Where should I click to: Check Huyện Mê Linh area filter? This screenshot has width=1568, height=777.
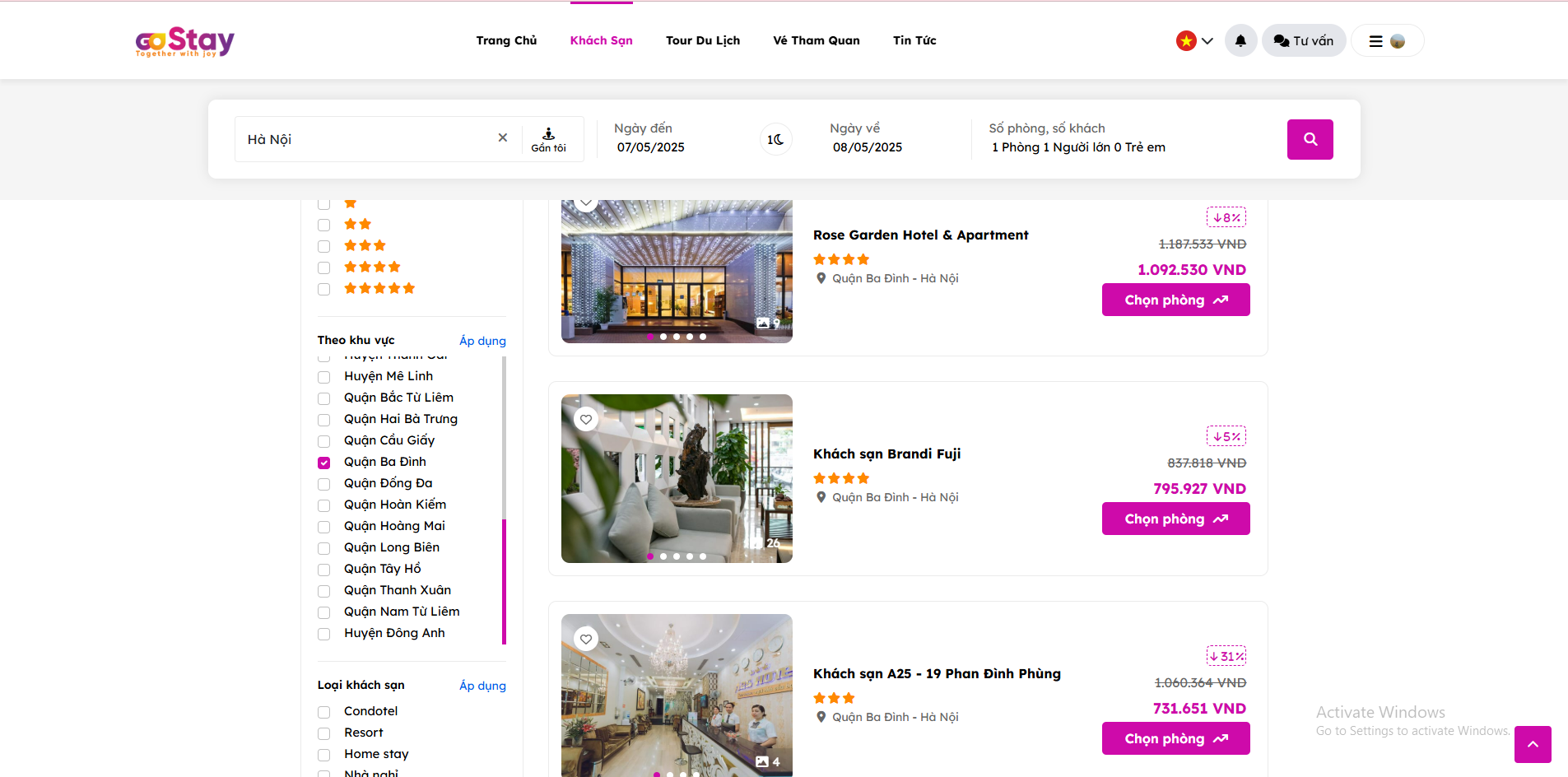[324, 377]
